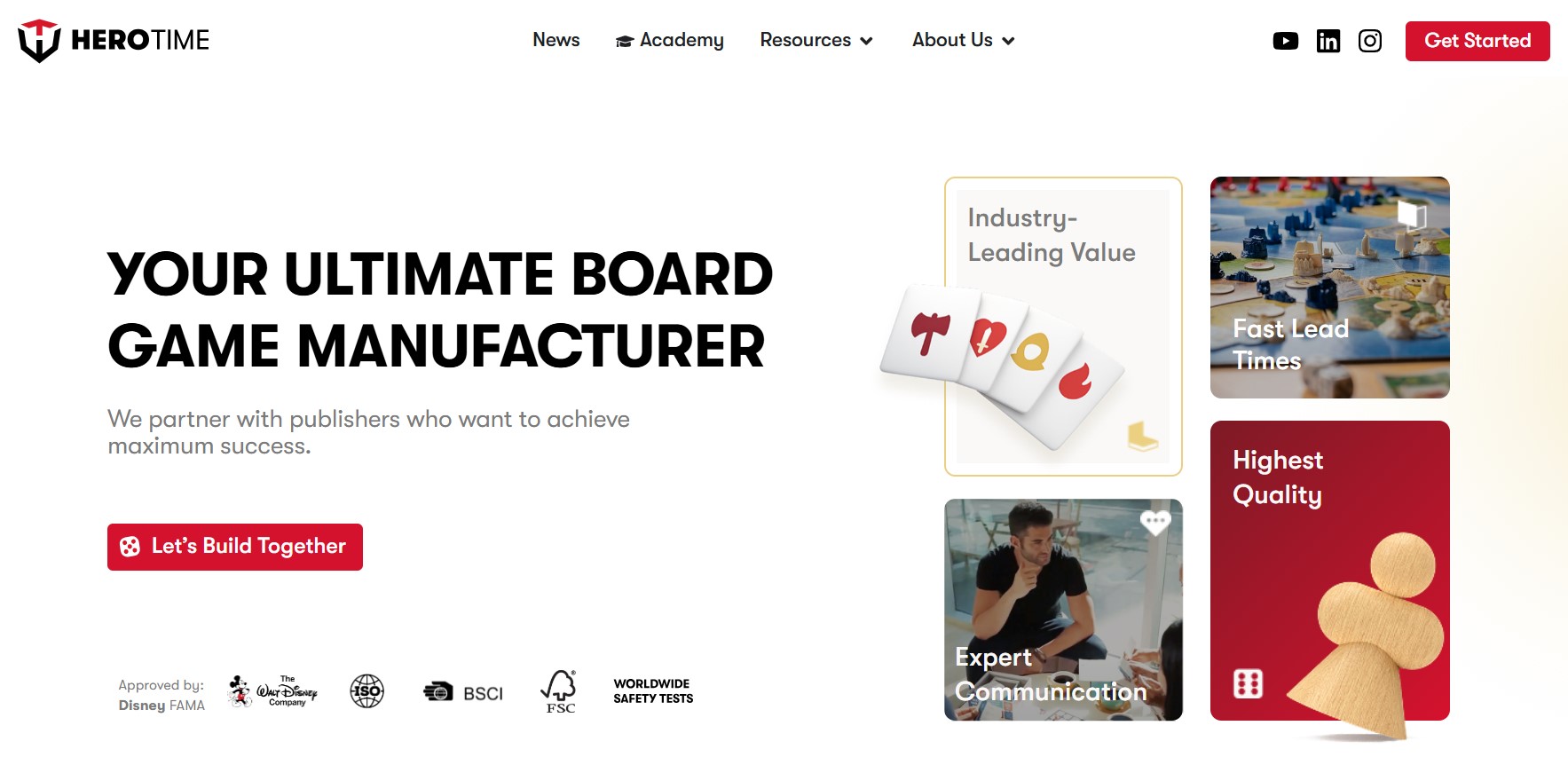Viewport: 1568px width, 765px height.
Task: Click the dice icon on Highest Quality card
Action: [1248, 683]
